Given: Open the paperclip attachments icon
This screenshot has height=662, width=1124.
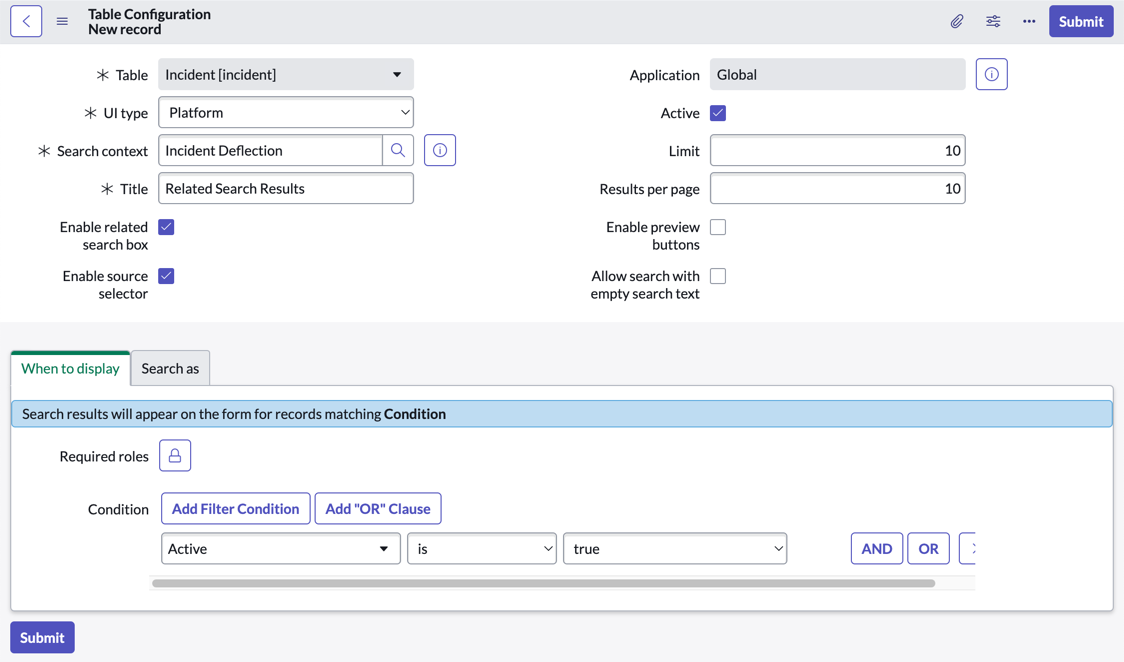Looking at the screenshot, I should point(957,21).
